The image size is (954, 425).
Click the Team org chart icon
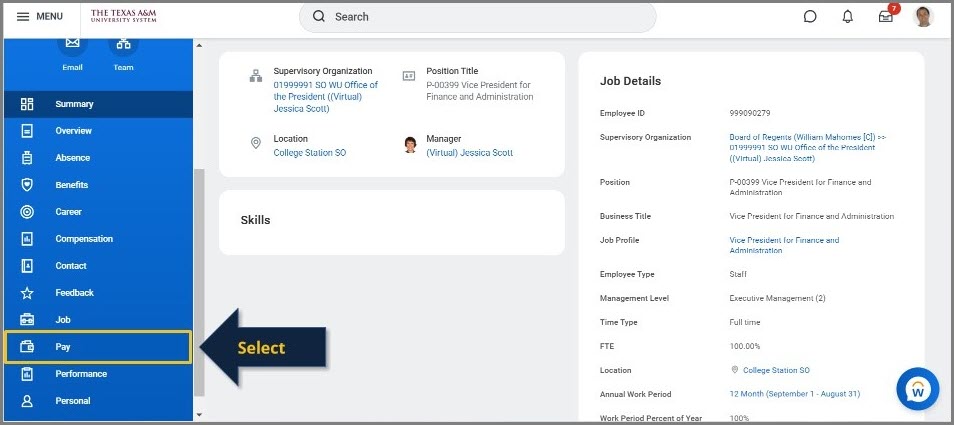(x=123, y=45)
